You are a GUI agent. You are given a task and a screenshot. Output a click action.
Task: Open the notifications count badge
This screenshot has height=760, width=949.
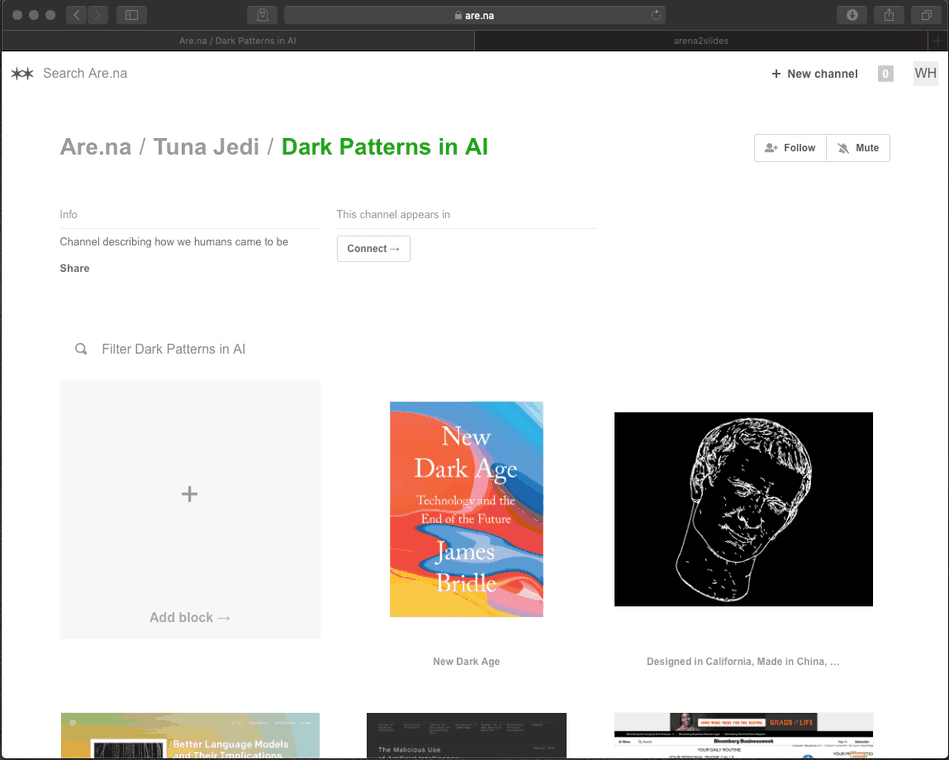tap(885, 74)
